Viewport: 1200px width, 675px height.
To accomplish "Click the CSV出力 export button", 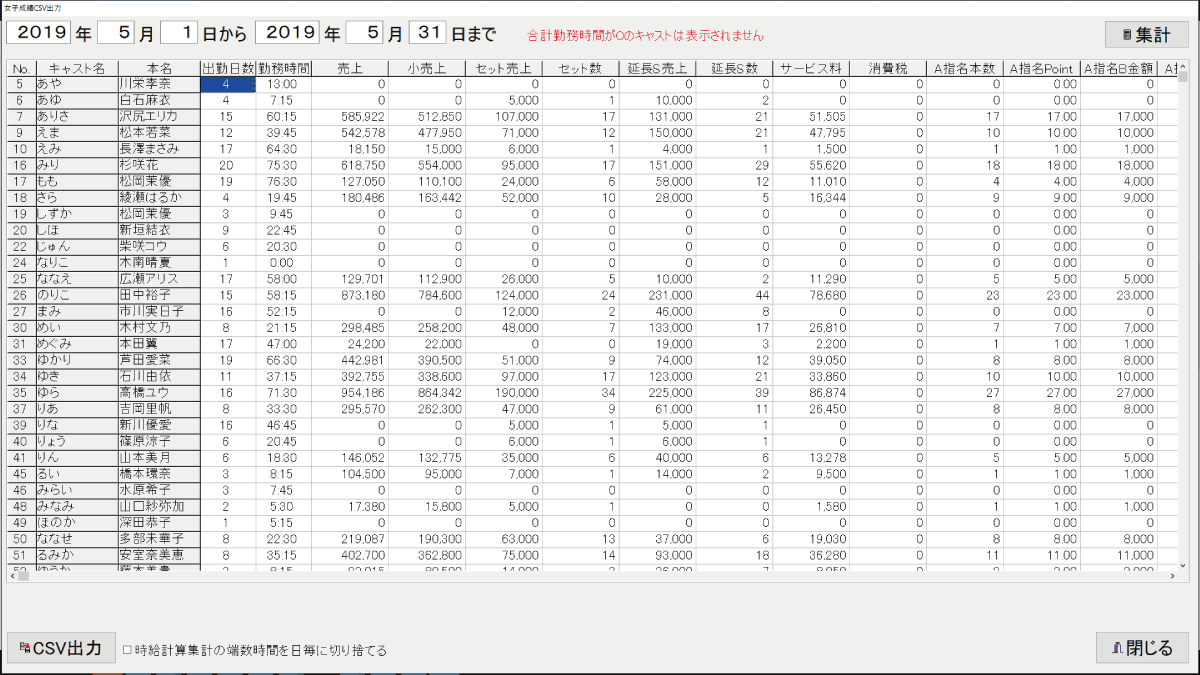I will point(61,648).
